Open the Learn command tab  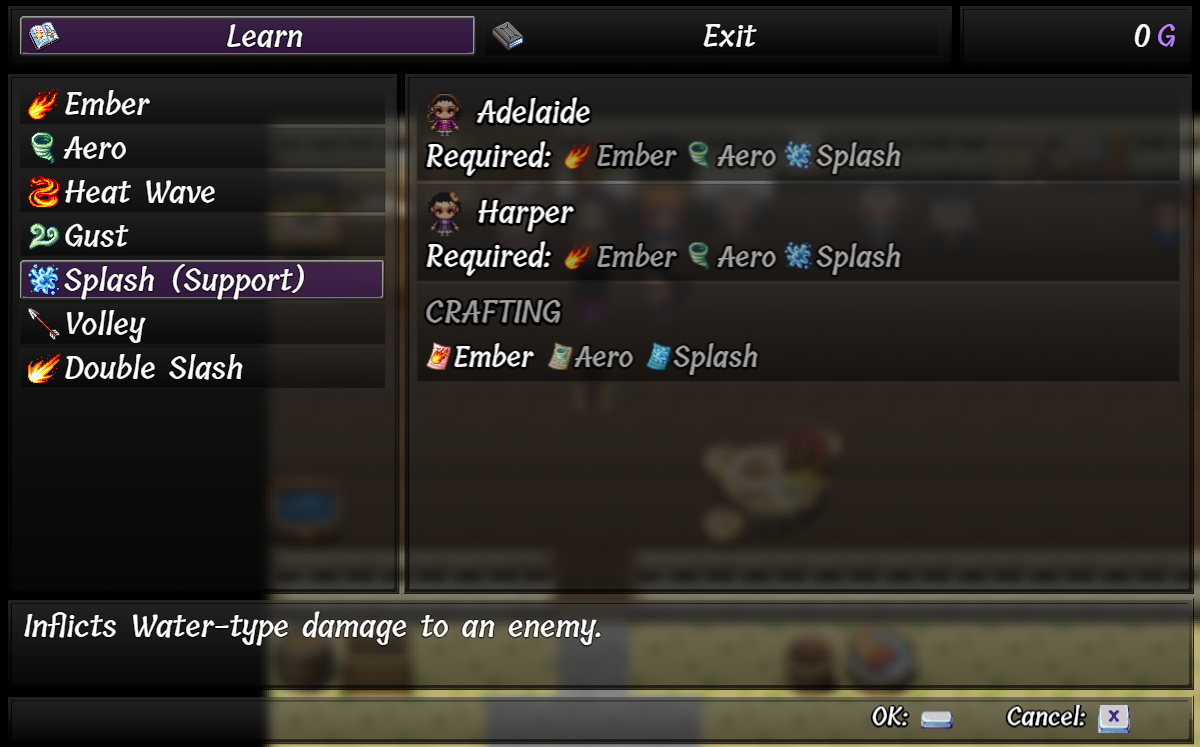247,36
